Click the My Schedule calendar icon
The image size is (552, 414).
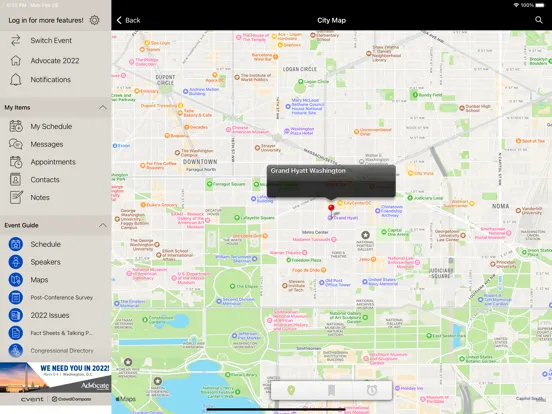pyautogui.click(x=16, y=126)
